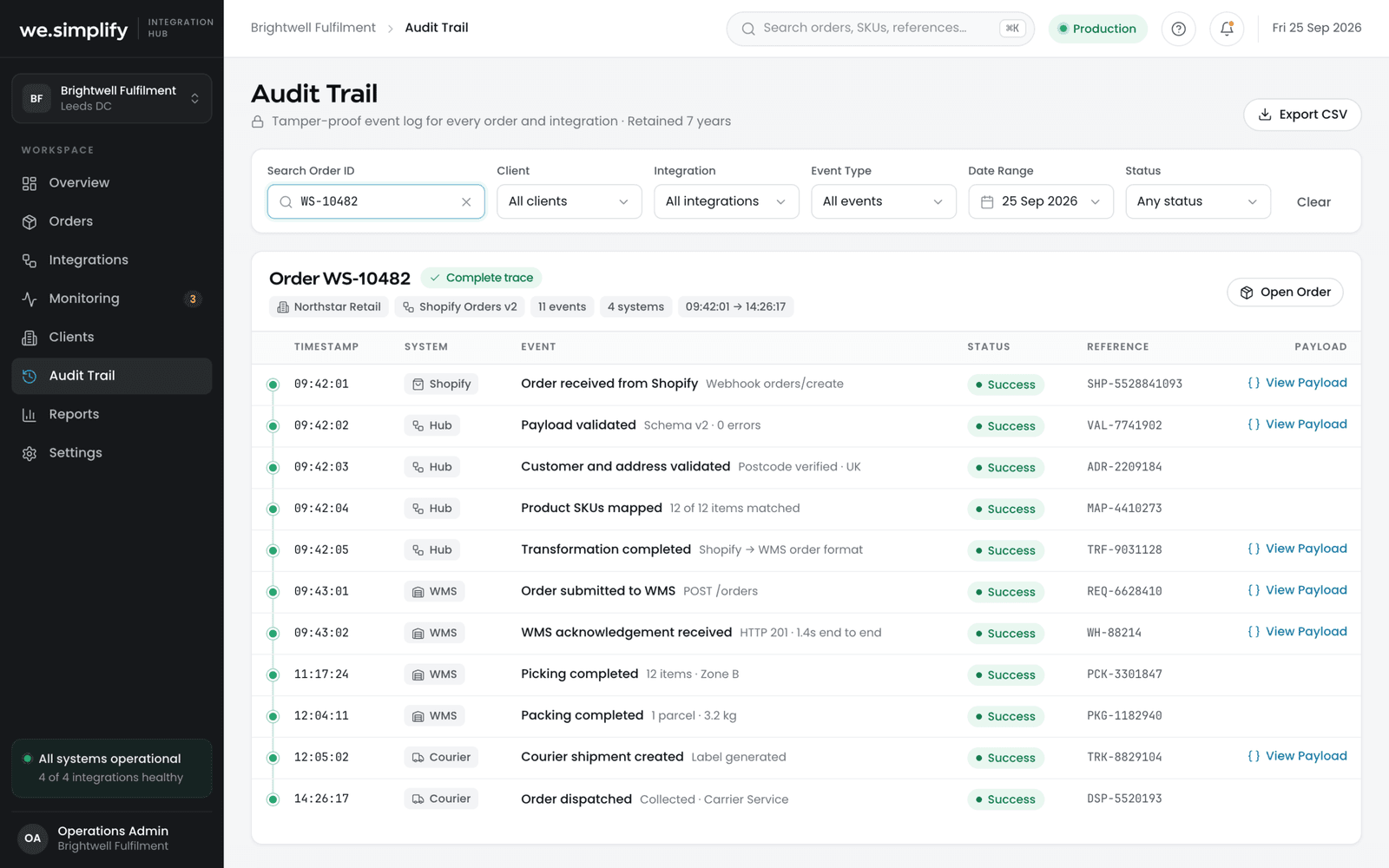Viewport: 1389px width, 868px height.
Task: Click the Clients building icon
Action: pyautogui.click(x=30, y=338)
